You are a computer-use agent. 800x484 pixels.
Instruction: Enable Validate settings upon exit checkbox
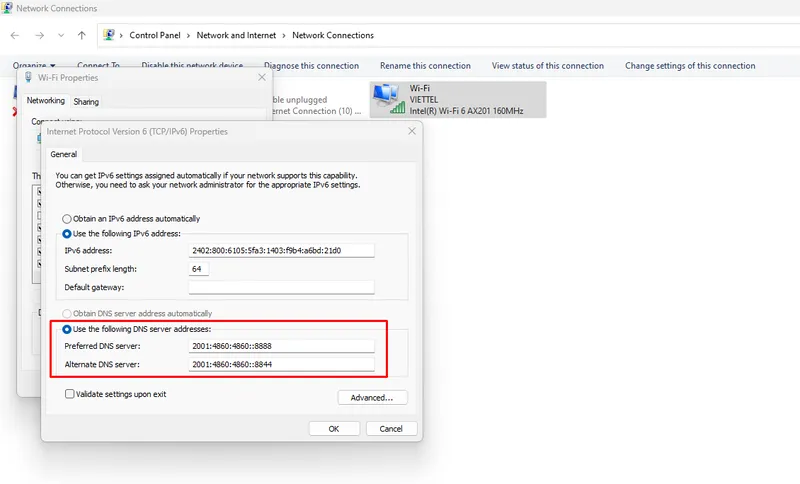point(70,394)
